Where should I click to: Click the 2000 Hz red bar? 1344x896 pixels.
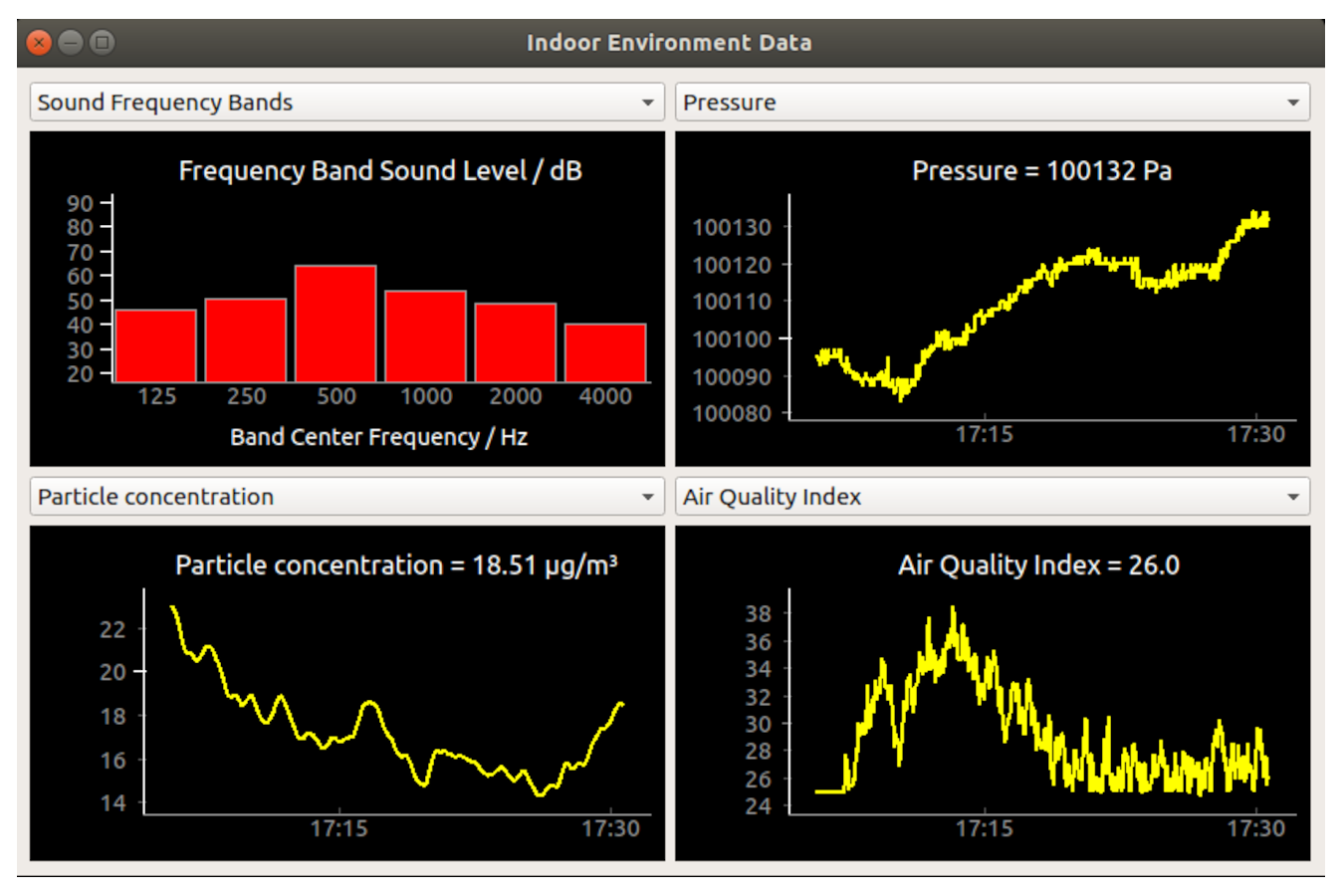tap(516, 342)
